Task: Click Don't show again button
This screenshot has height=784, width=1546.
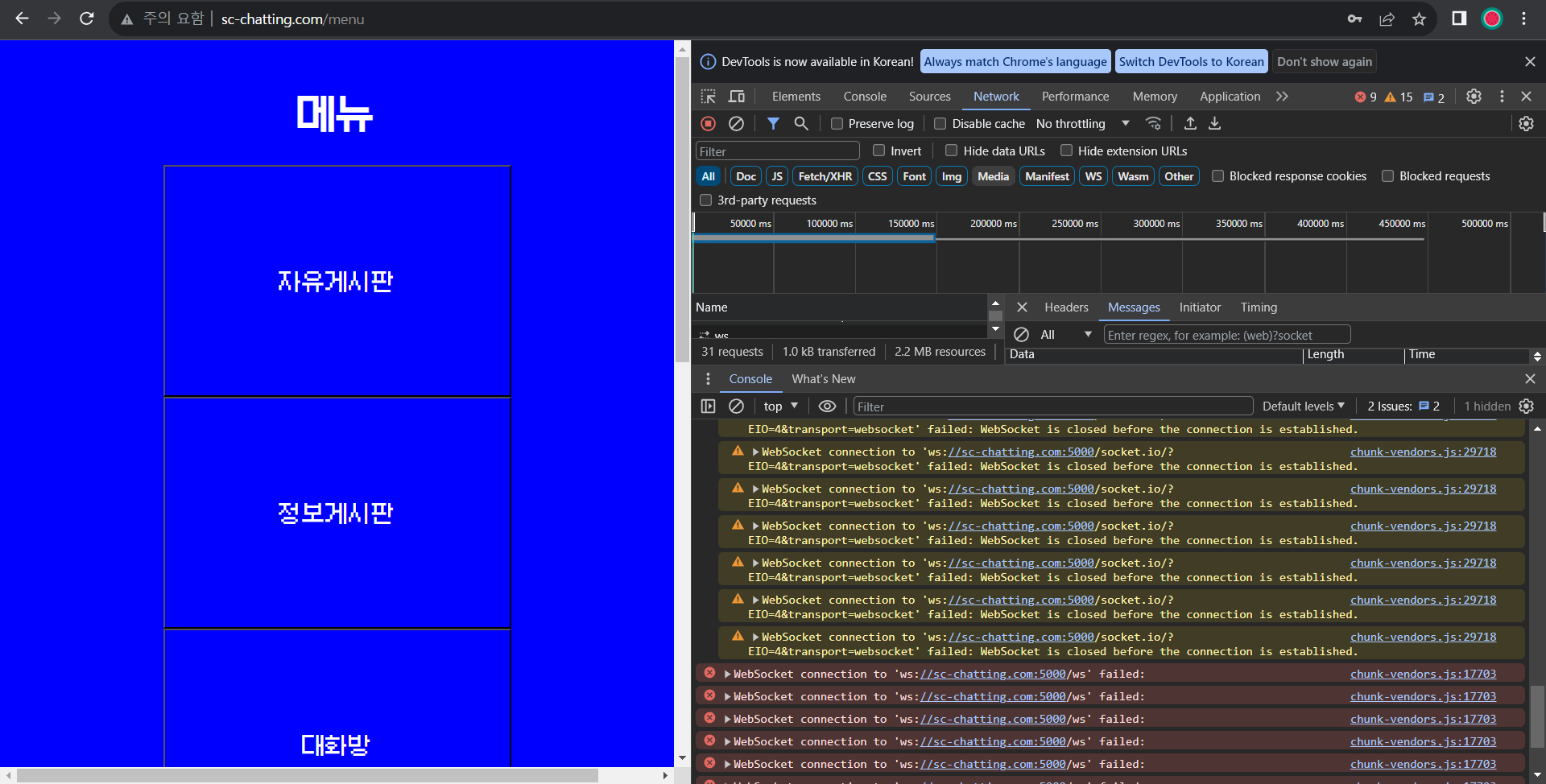Action: [1324, 62]
